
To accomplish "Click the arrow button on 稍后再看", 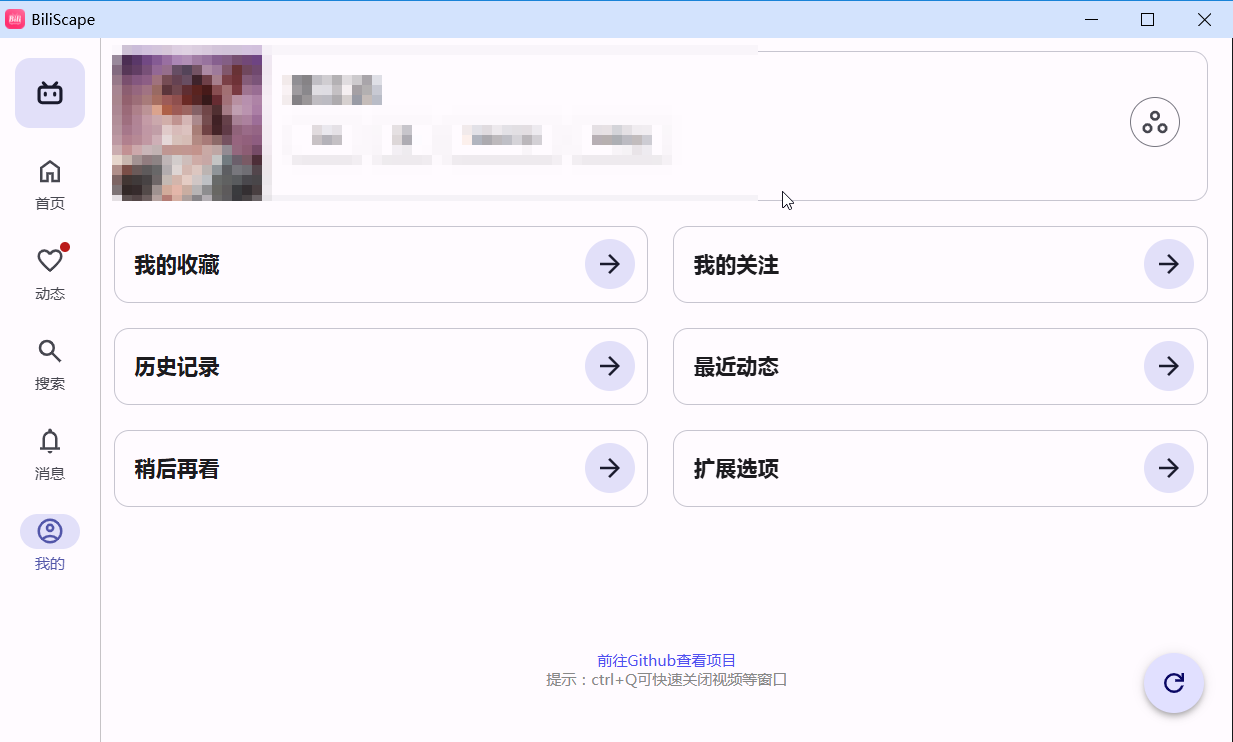I will 610,468.
